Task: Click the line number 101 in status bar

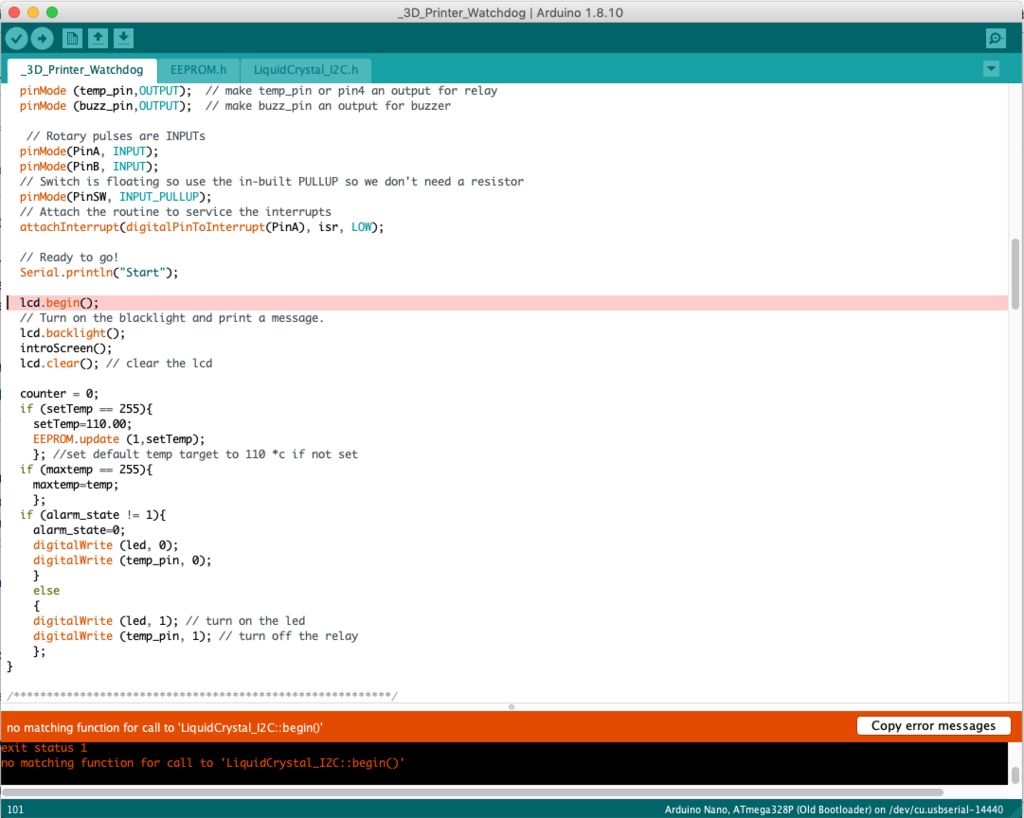Action: 16,810
